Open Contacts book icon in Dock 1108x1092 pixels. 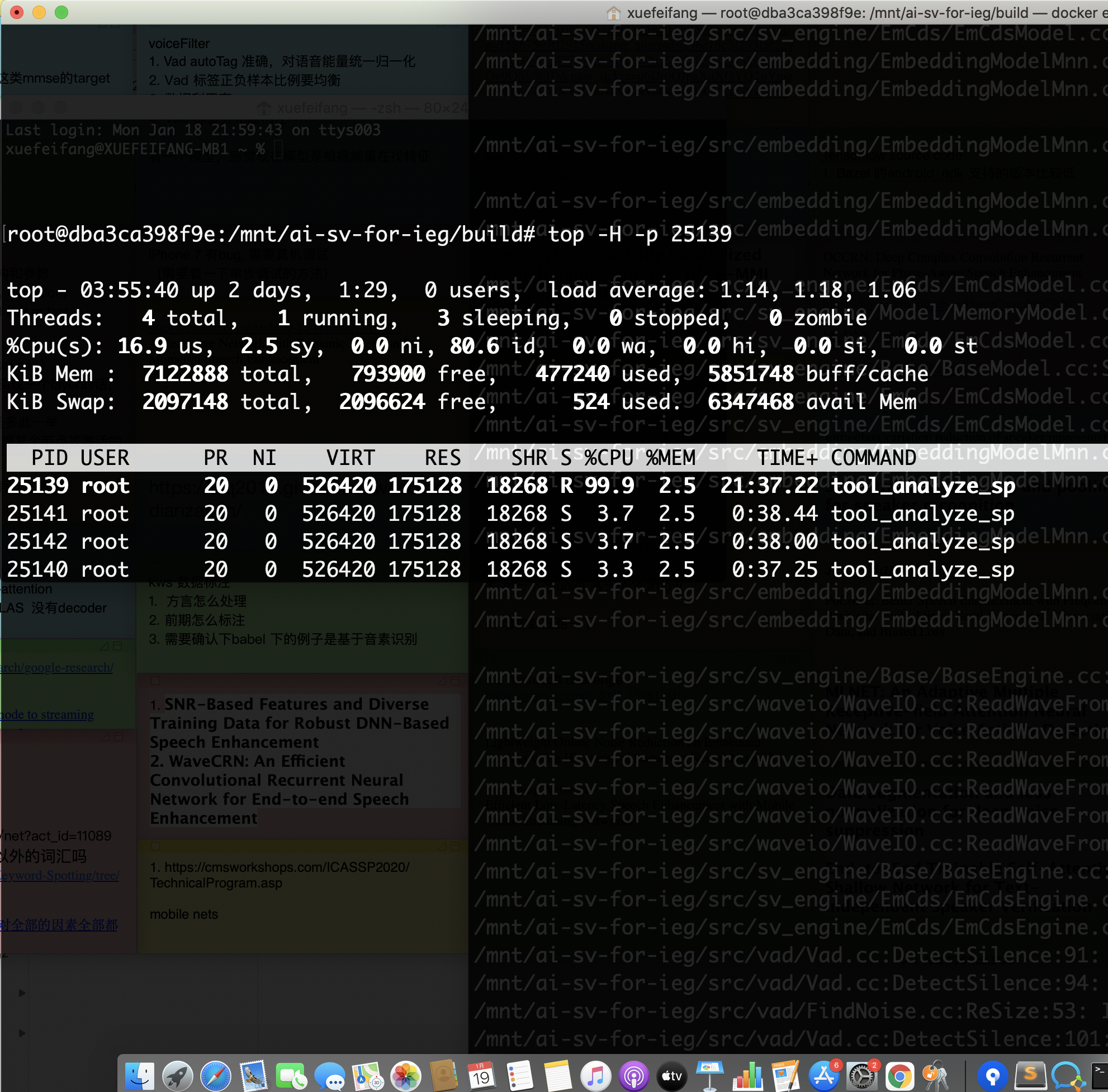pos(444,1075)
